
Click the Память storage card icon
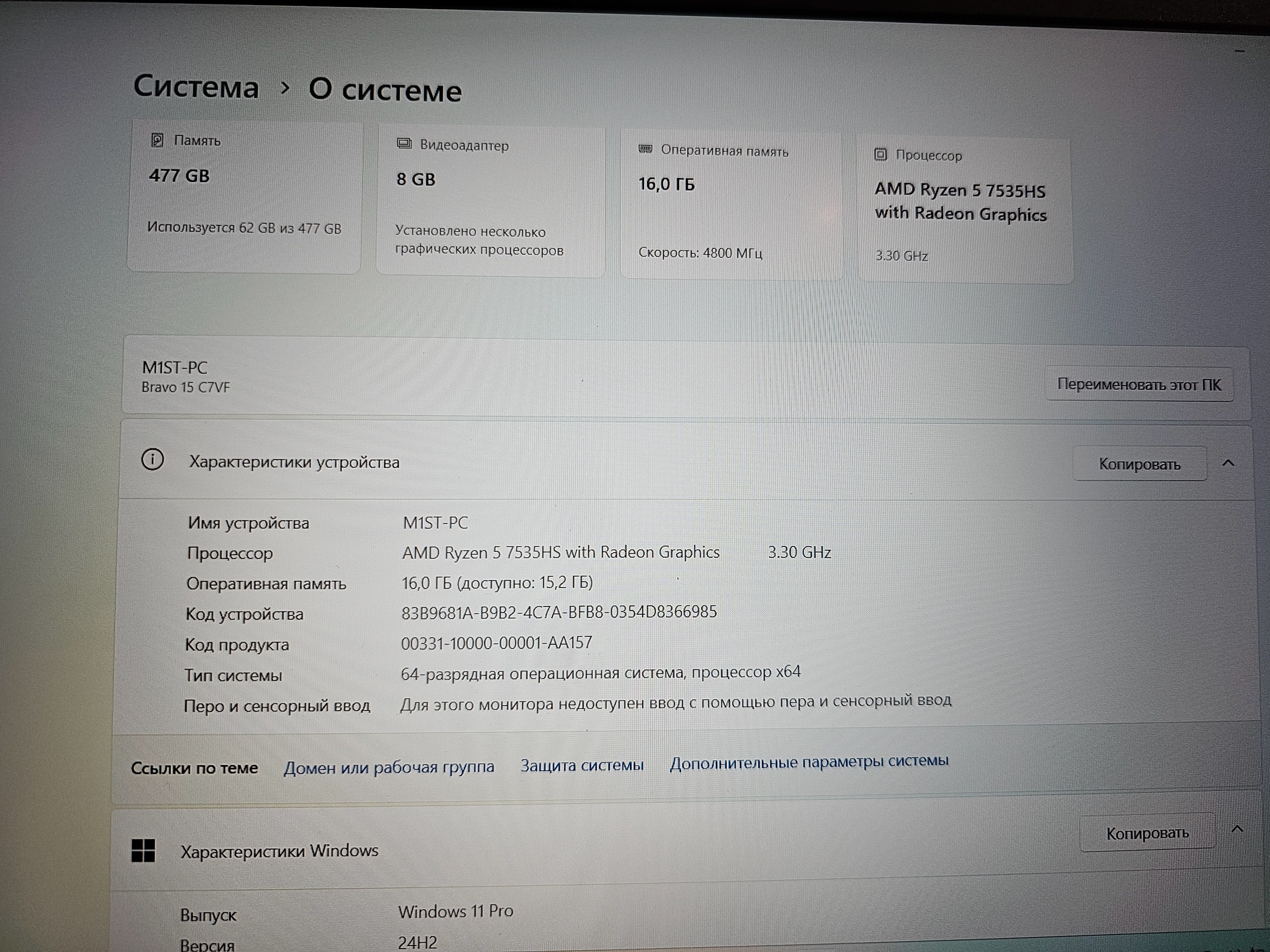click(x=157, y=140)
